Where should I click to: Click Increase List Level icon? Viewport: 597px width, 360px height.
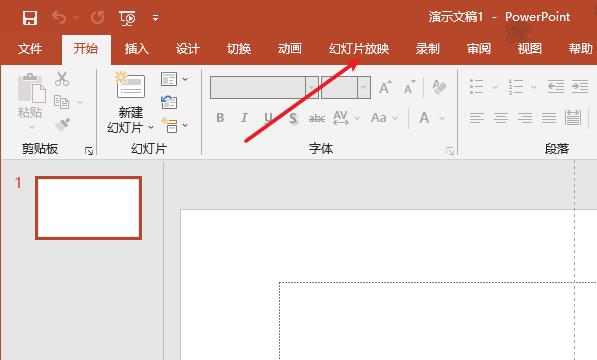pos(580,87)
